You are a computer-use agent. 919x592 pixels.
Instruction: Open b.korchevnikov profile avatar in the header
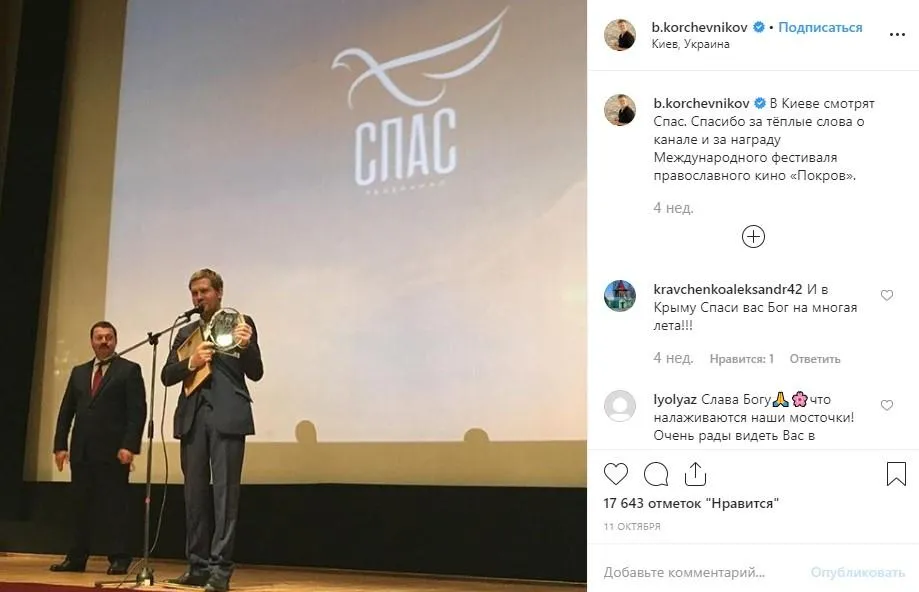pyautogui.click(x=620, y=35)
